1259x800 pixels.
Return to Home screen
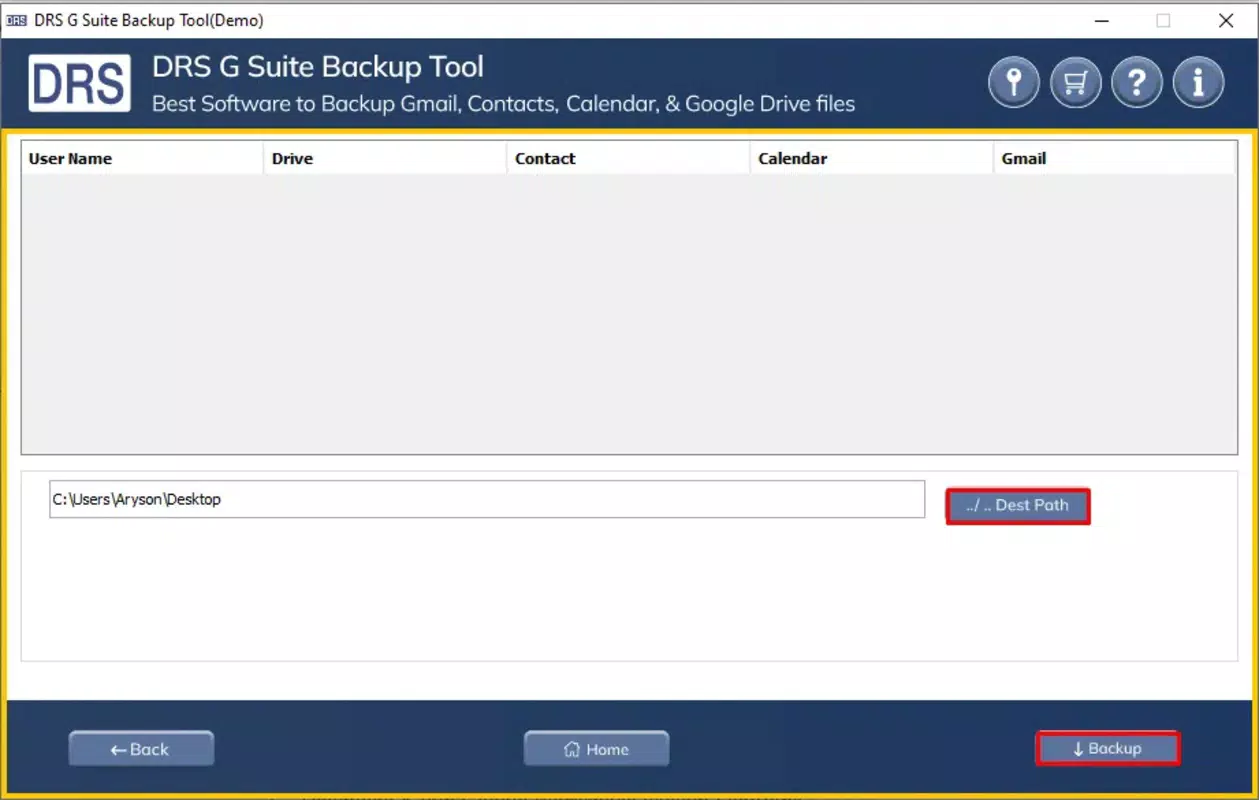pos(597,749)
